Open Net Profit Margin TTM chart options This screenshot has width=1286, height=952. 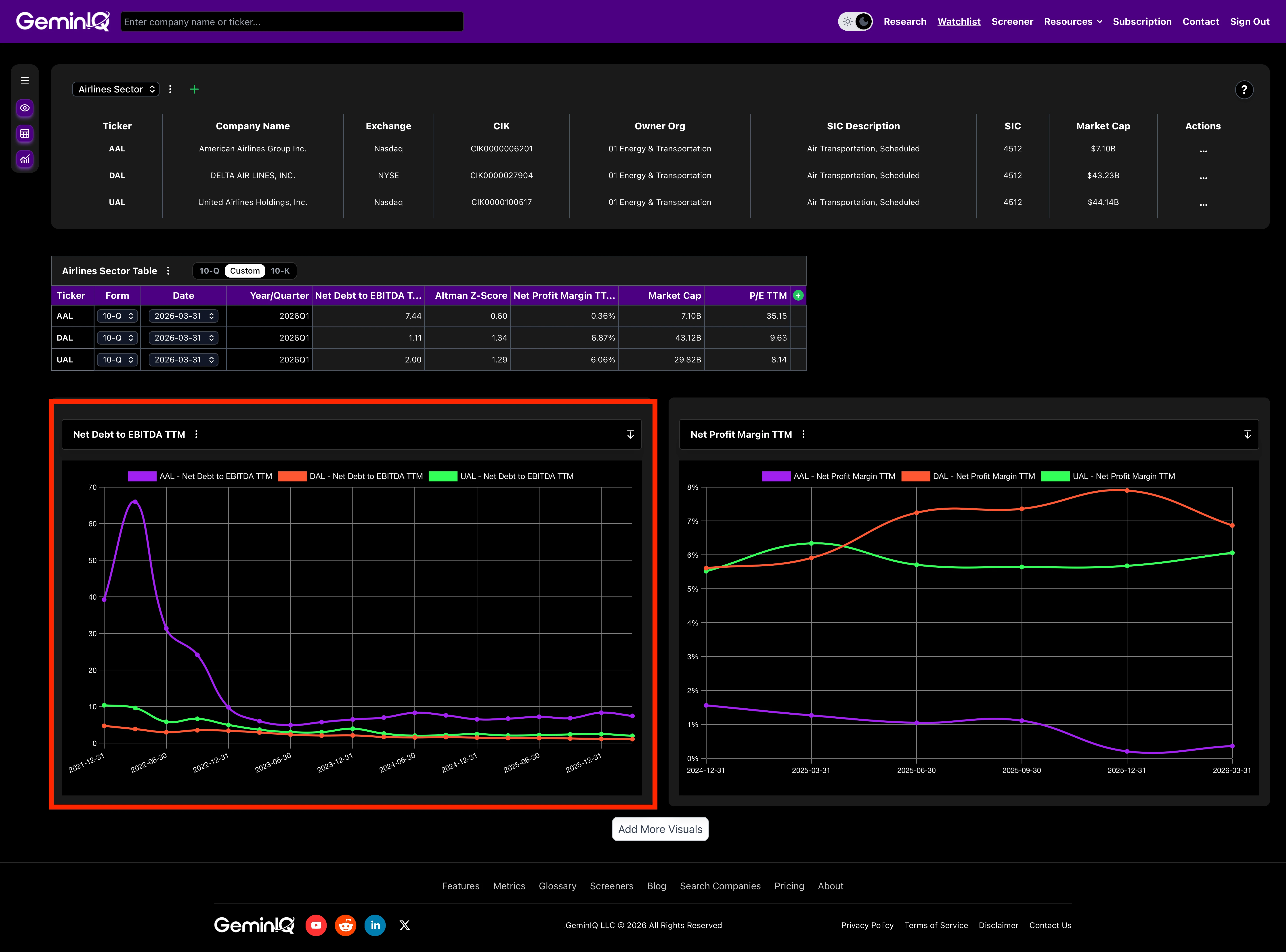pos(803,435)
